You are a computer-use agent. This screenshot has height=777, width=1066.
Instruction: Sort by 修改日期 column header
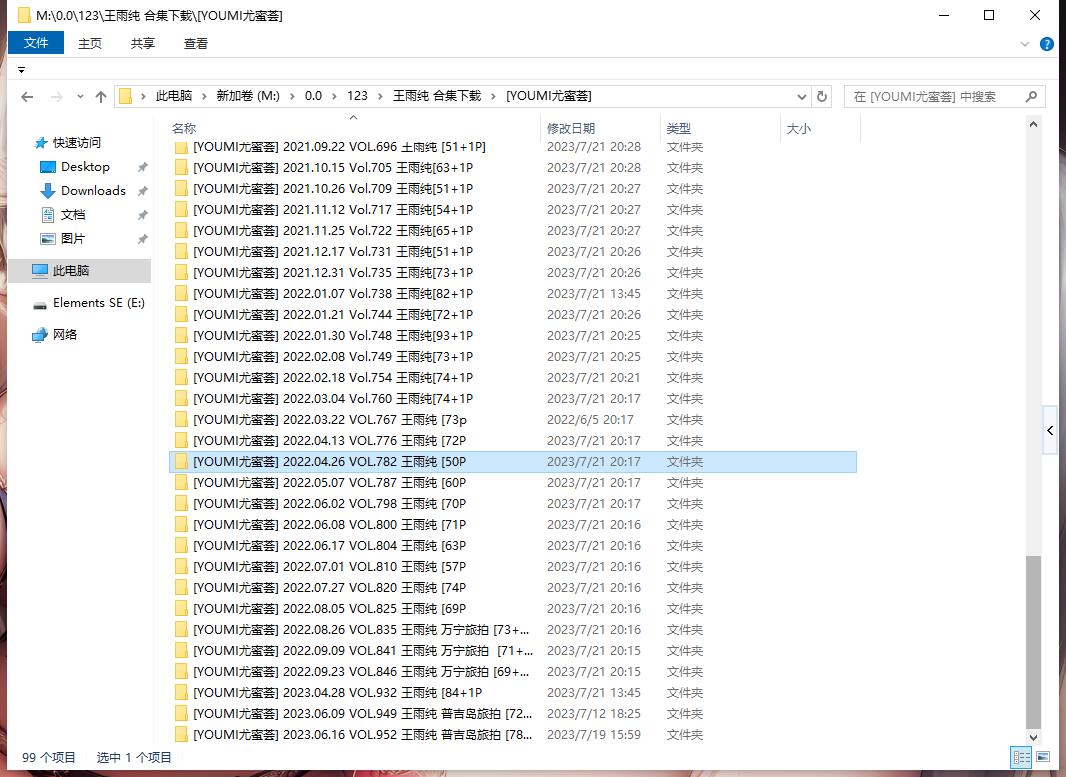coord(571,128)
